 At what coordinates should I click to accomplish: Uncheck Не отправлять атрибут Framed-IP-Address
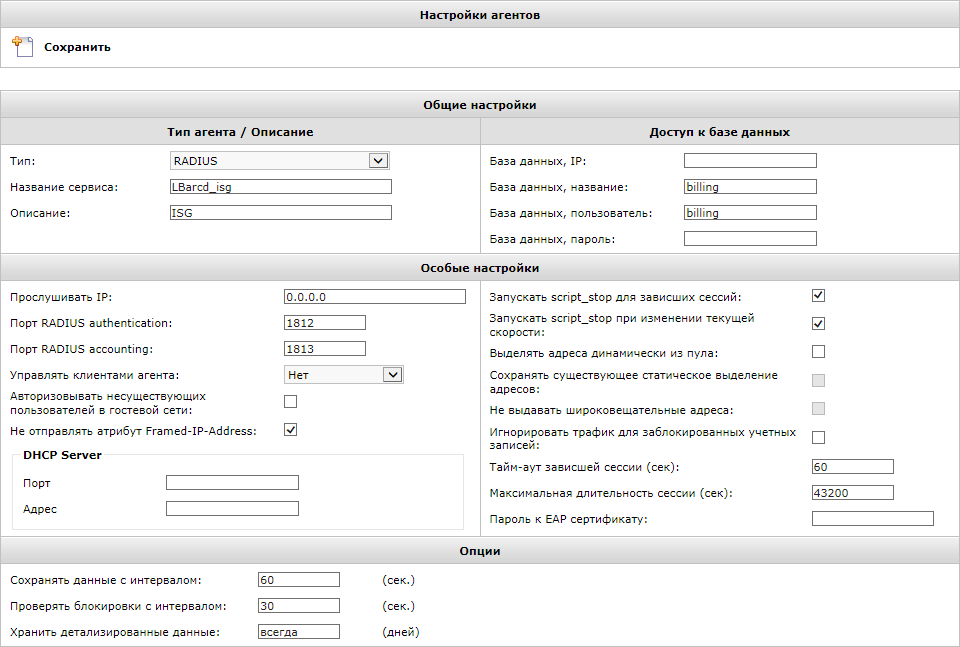coord(291,430)
